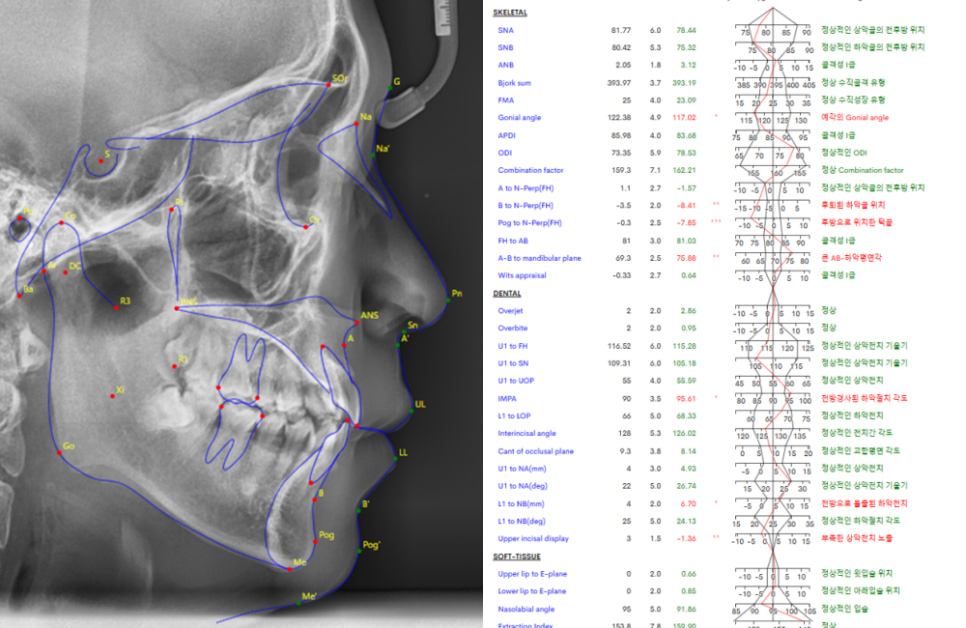The width and height of the screenshot is (966, 628).
Task: Click the red 117.02 Gonial angle value
Action: click(685, 118)
